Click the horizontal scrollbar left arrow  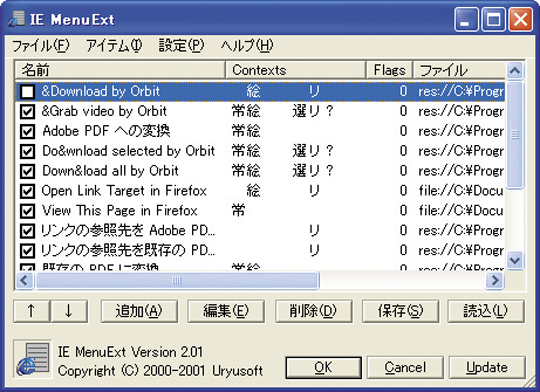[x=25, y=280]
